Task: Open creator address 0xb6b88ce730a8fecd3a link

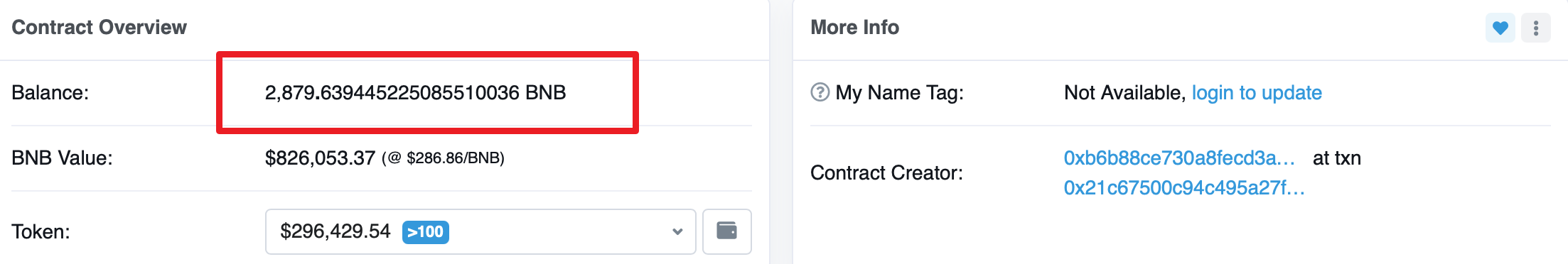Action: [x=1179, y=158]
